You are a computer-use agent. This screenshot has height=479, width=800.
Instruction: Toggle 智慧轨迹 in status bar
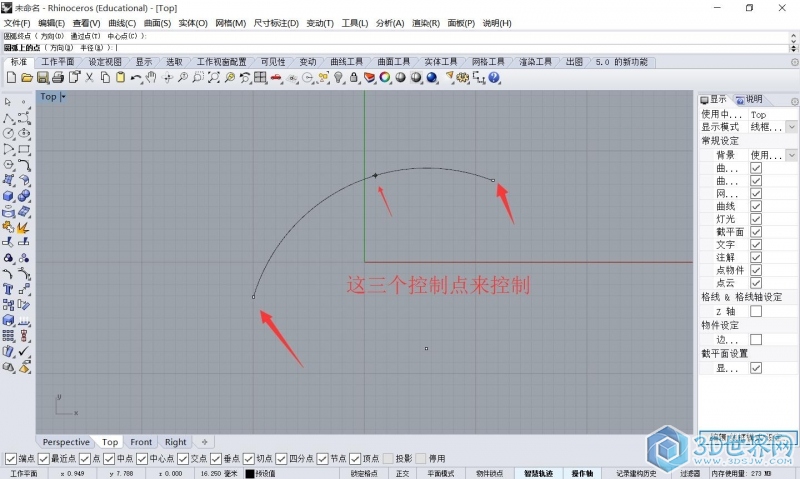(538, 473)
